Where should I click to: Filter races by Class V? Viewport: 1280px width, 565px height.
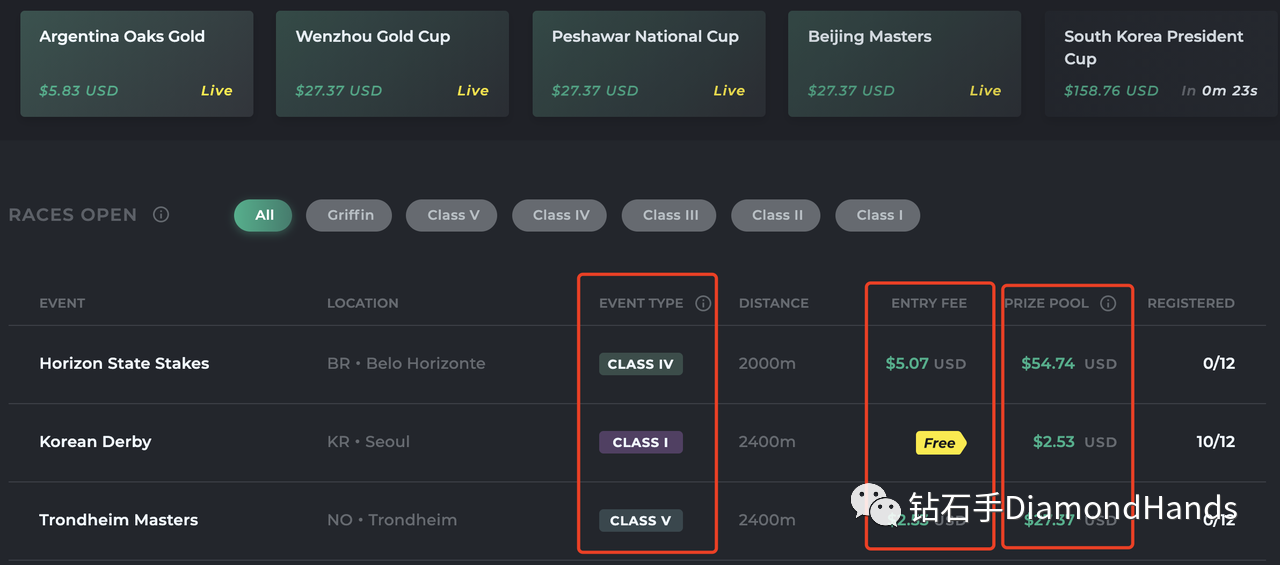[x=453, y=215]
